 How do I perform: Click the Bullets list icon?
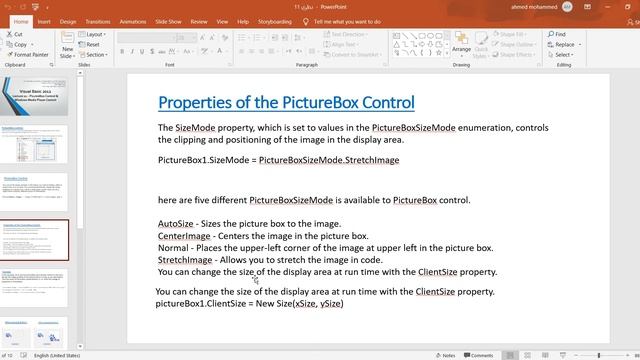[242, 38]
